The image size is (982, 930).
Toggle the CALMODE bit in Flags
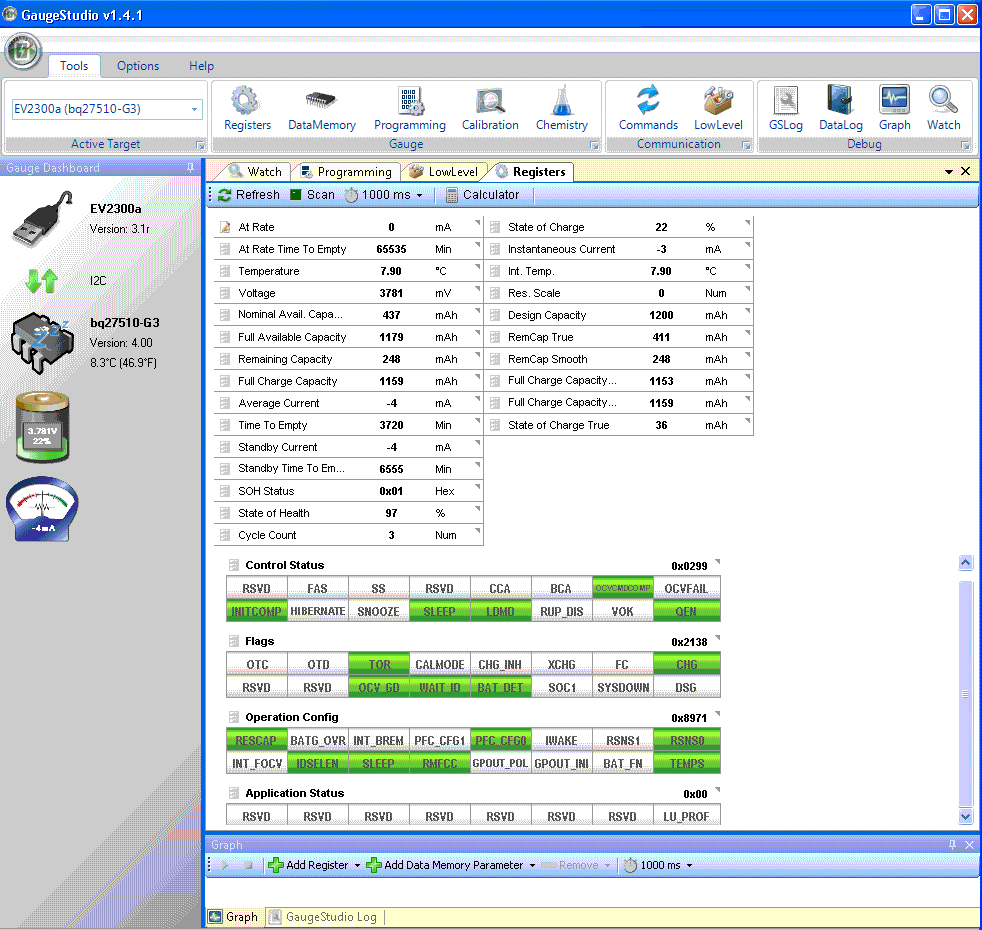(440, 664)
